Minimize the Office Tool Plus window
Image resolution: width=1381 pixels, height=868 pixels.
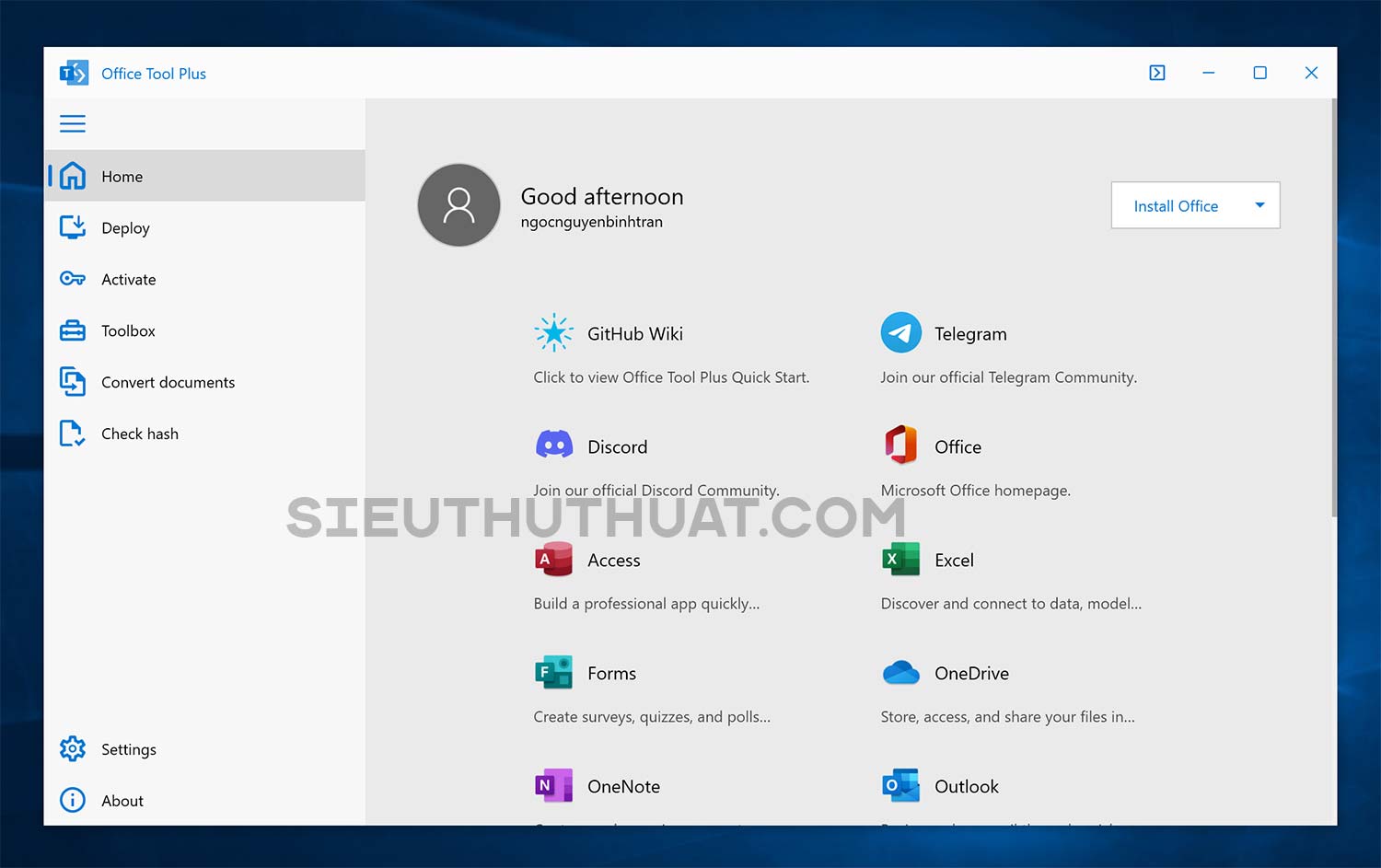click(x=1209, y=73)
